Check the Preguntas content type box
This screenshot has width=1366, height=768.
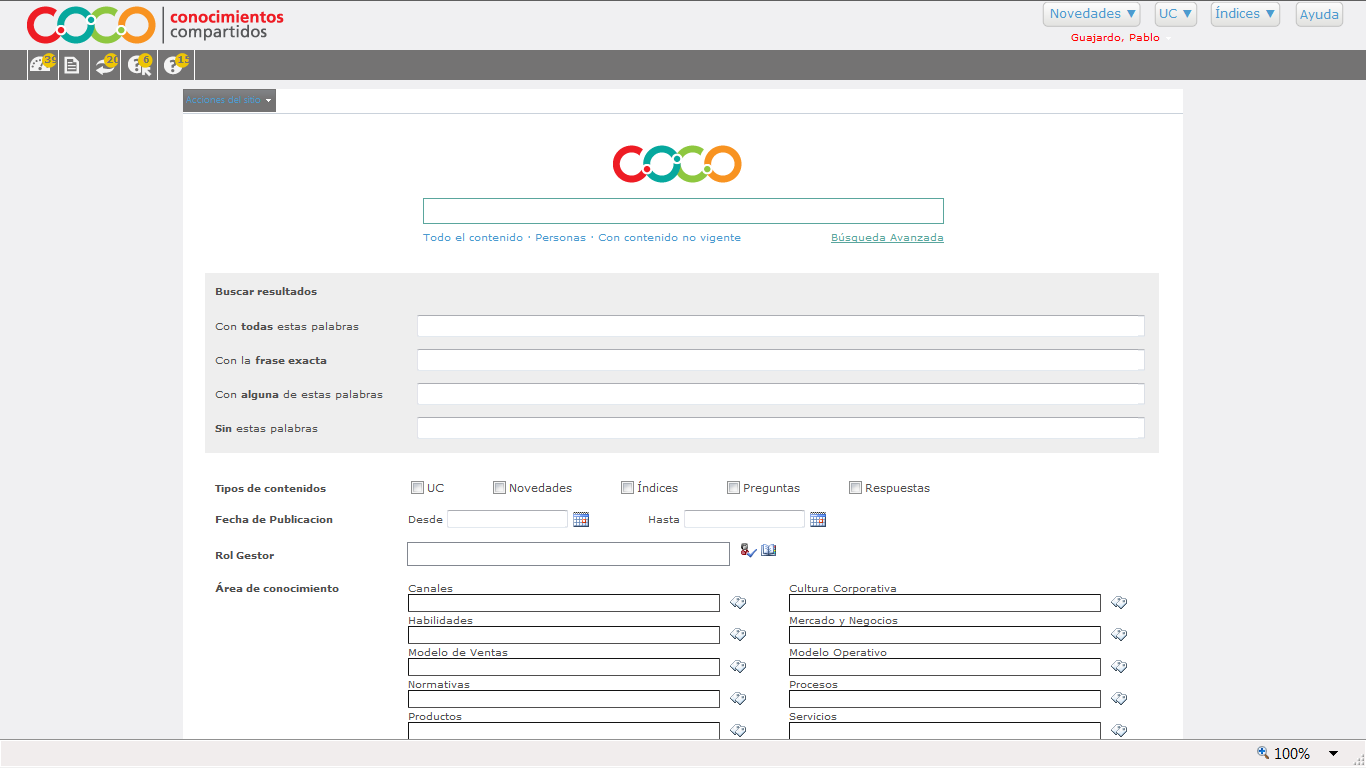point(733,488)
